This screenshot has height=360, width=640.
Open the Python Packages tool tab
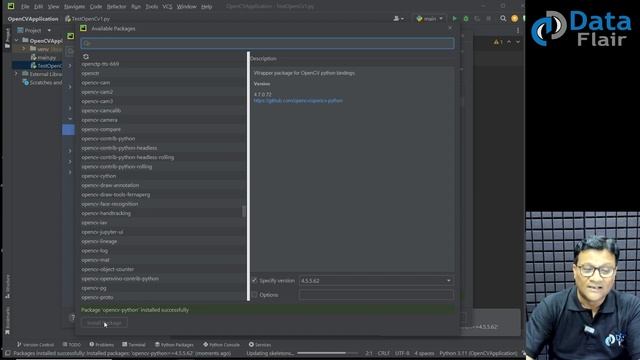[x=174, y=344]
